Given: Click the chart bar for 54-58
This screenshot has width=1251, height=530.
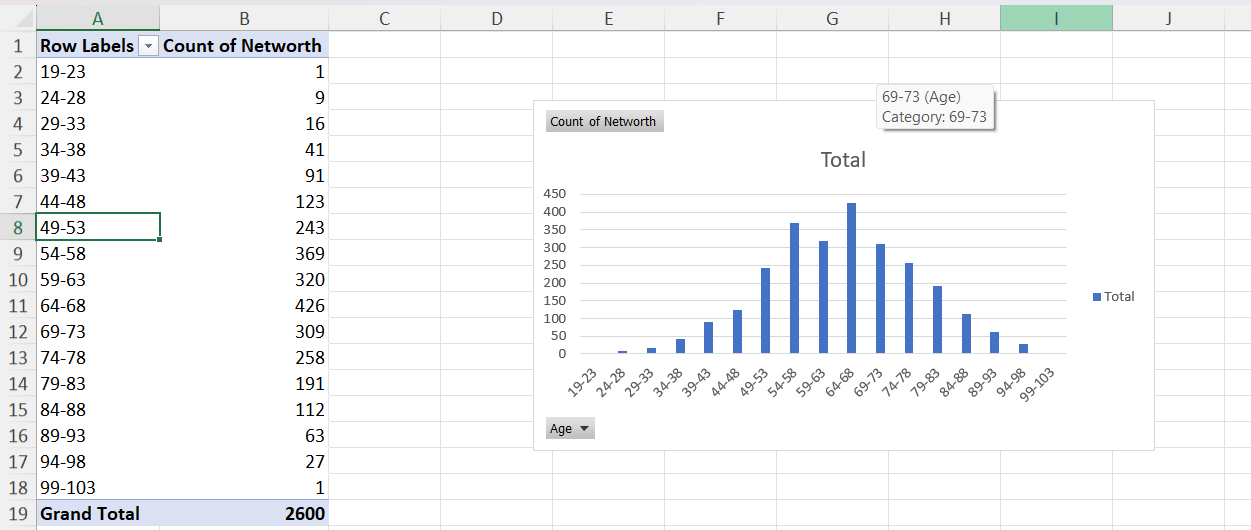Looking at the screenshot, I should point(794,290).
